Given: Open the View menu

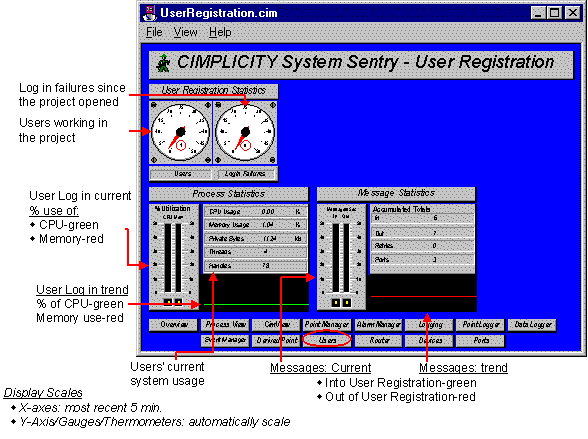Looking at the screenshot, I should [185, 32].
